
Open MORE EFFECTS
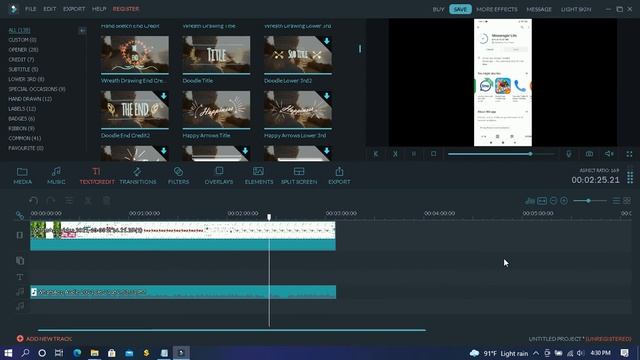[x=497, y=9]
